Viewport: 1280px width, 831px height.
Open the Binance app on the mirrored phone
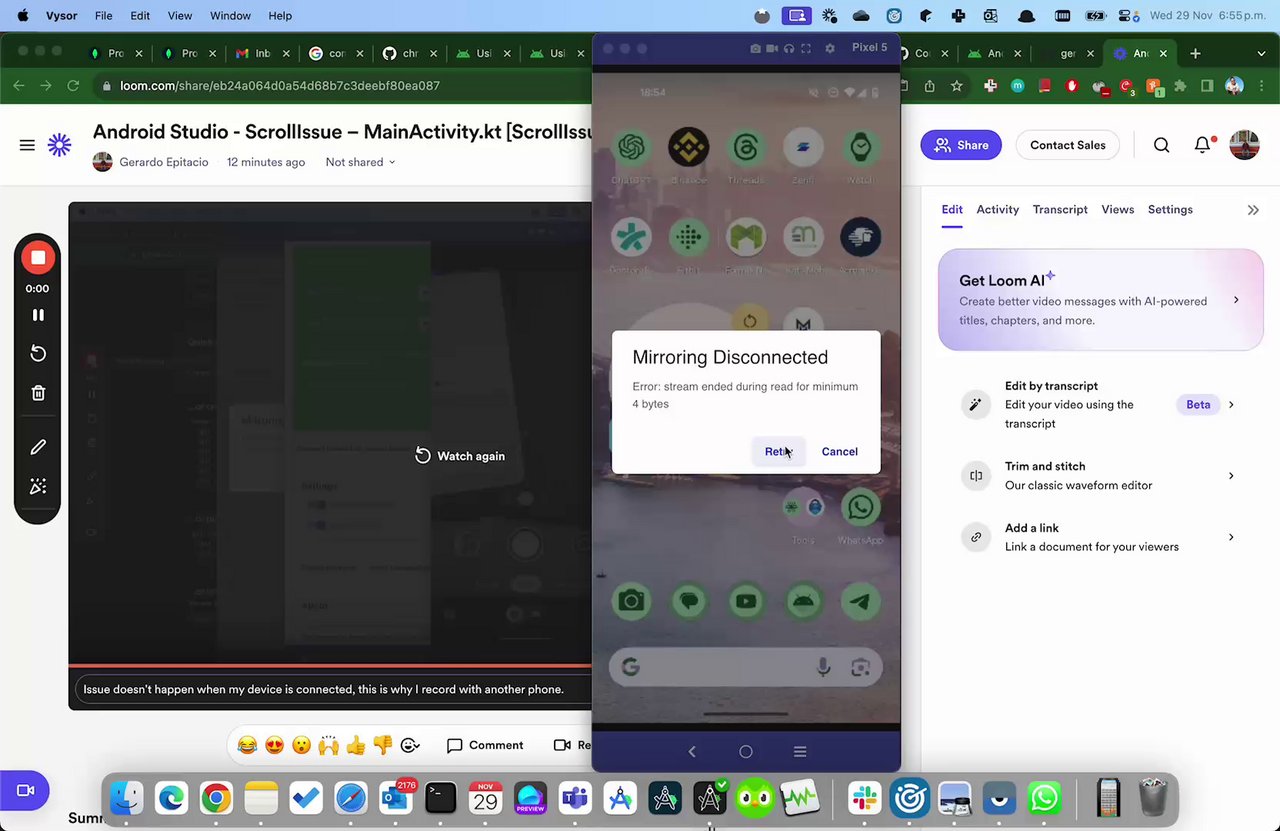coord(688,148)
